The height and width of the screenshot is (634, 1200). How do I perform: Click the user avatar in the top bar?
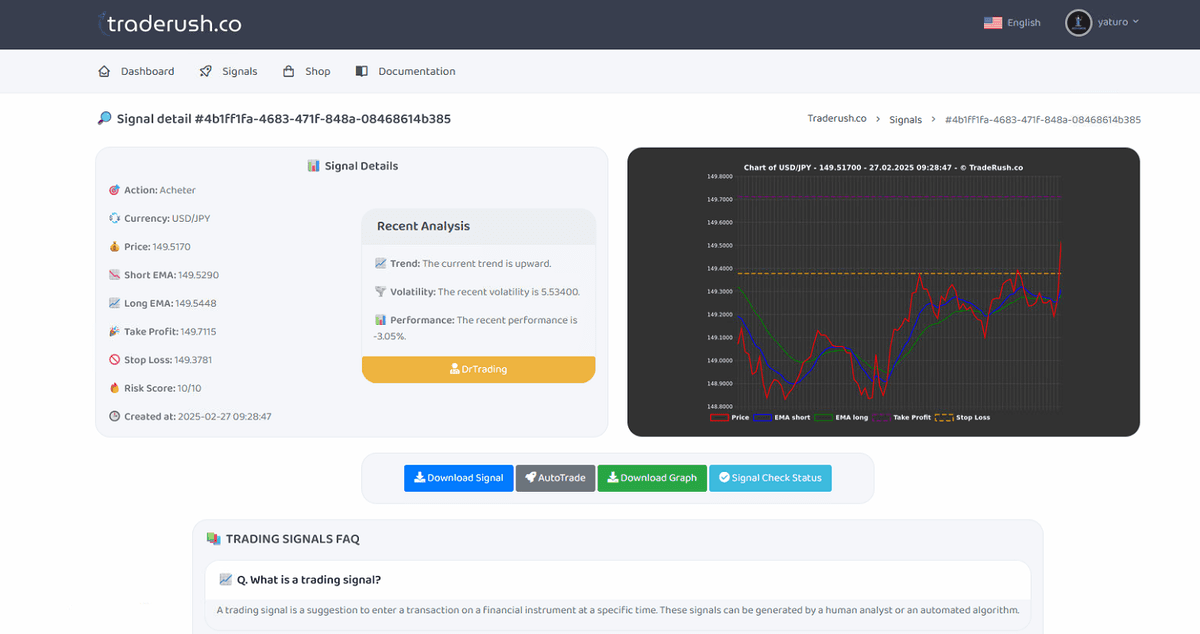click(1077, 22)
